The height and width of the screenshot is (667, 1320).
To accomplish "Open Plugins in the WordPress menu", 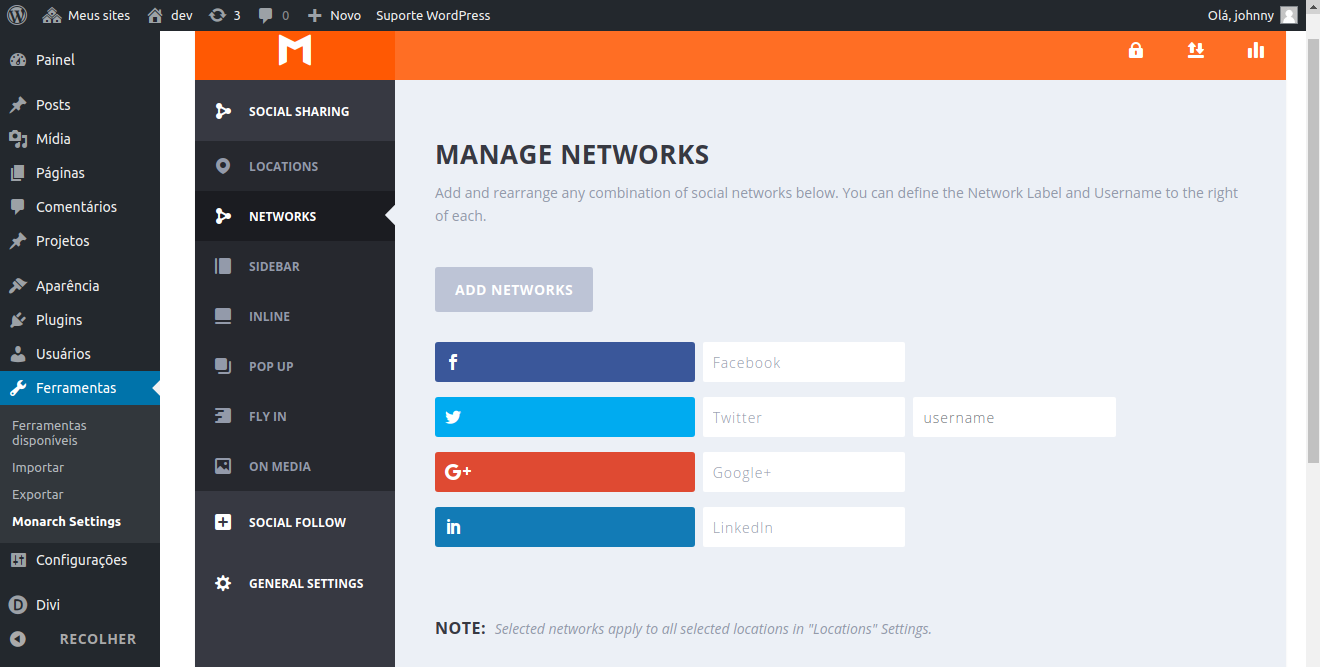I will (59, 320).
